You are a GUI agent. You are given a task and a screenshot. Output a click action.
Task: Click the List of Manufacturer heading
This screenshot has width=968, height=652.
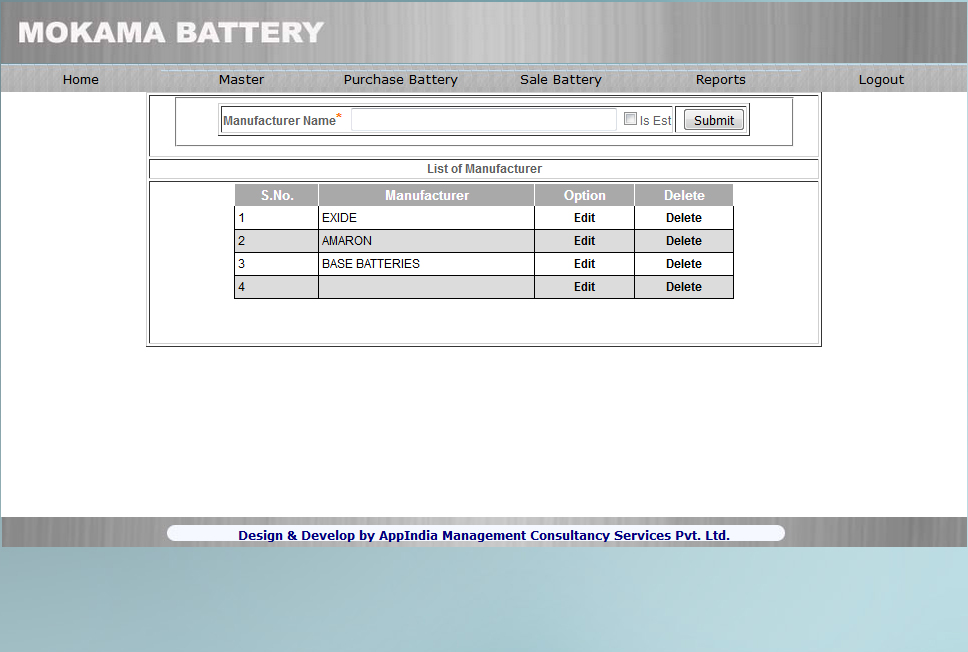pyautogui.click(x=484, y=169)
